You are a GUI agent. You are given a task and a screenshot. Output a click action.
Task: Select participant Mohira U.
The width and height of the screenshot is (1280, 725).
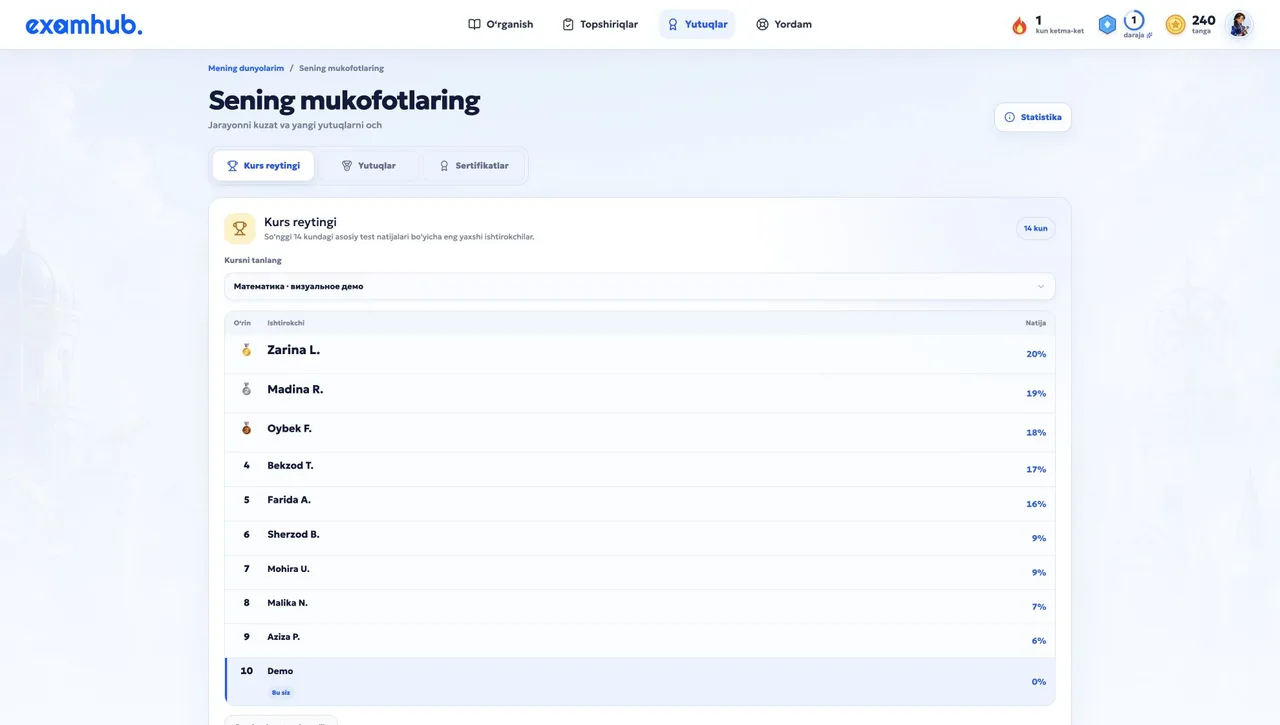coord(288,568)
